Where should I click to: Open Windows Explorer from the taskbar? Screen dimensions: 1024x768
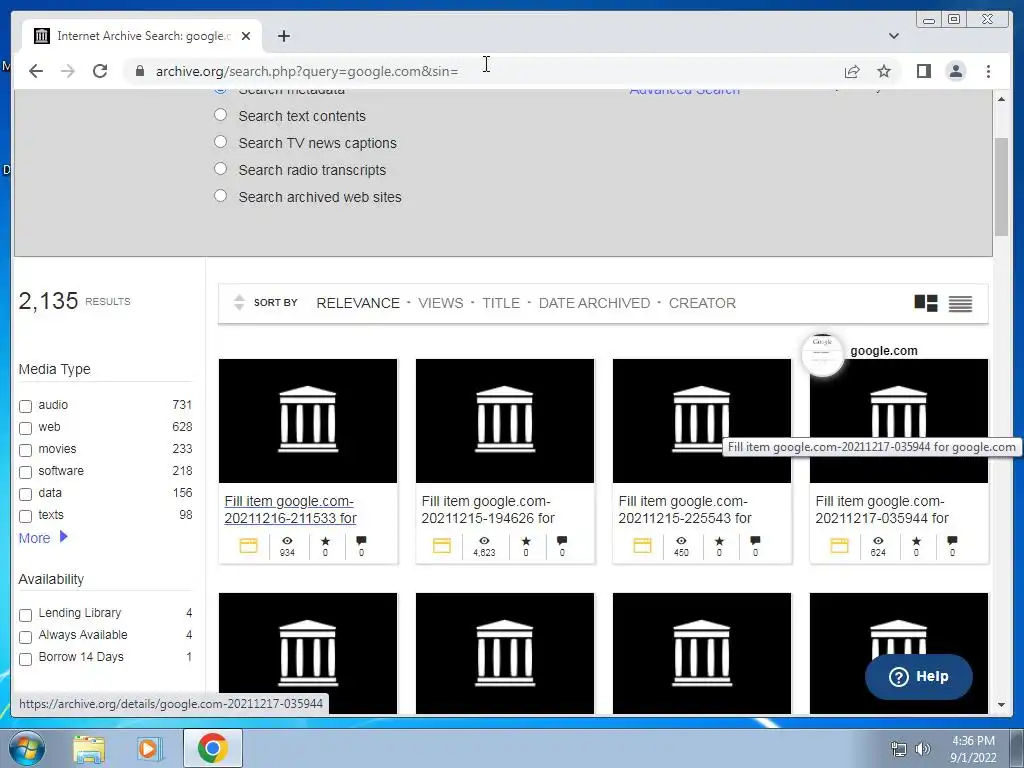[x=89, y=748]
